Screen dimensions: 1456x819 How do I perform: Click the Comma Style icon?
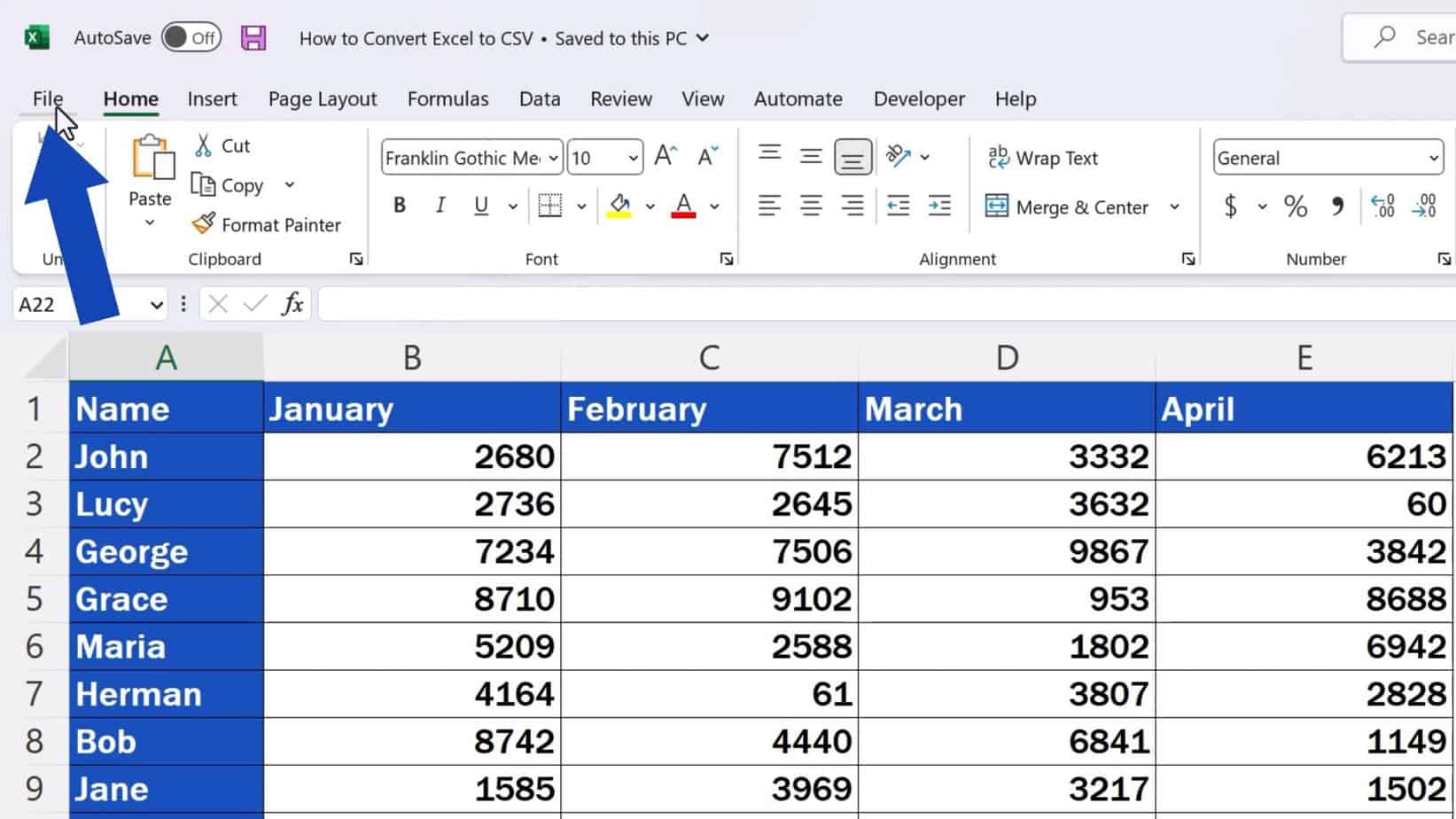click(1339, 206)
